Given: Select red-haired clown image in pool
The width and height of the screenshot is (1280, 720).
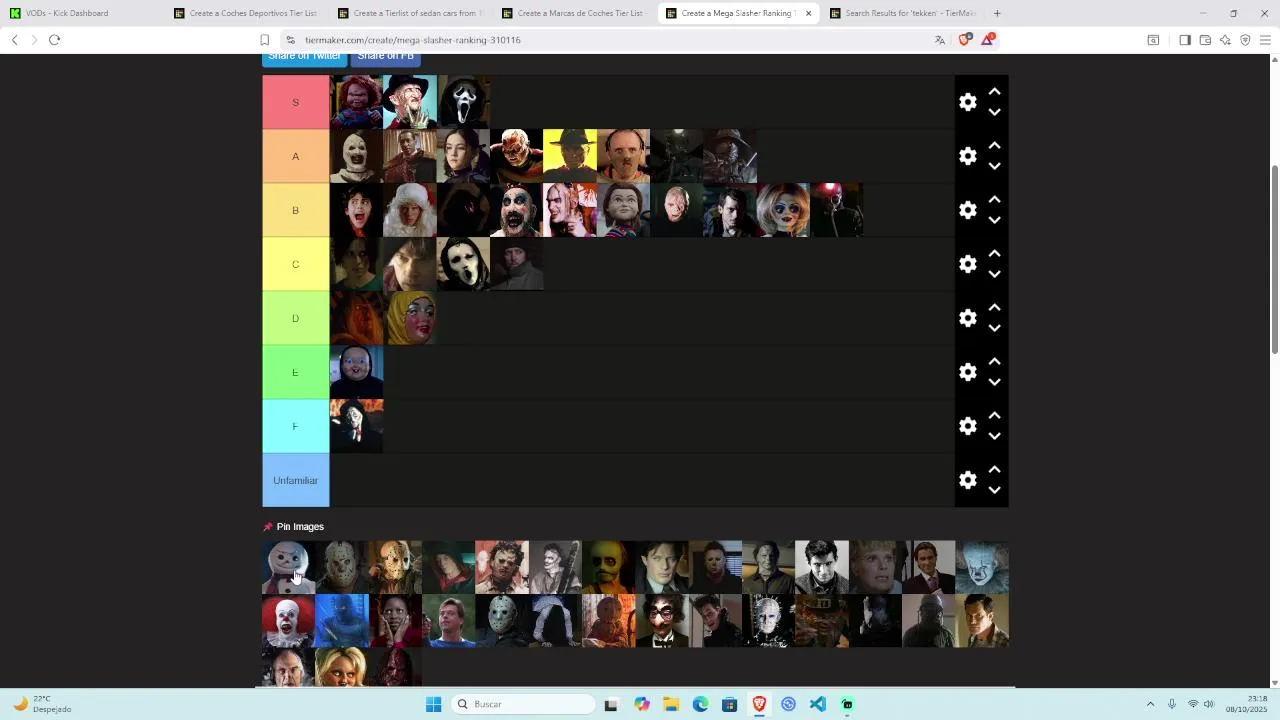Looking at the screenshot, I should point(288,621).
